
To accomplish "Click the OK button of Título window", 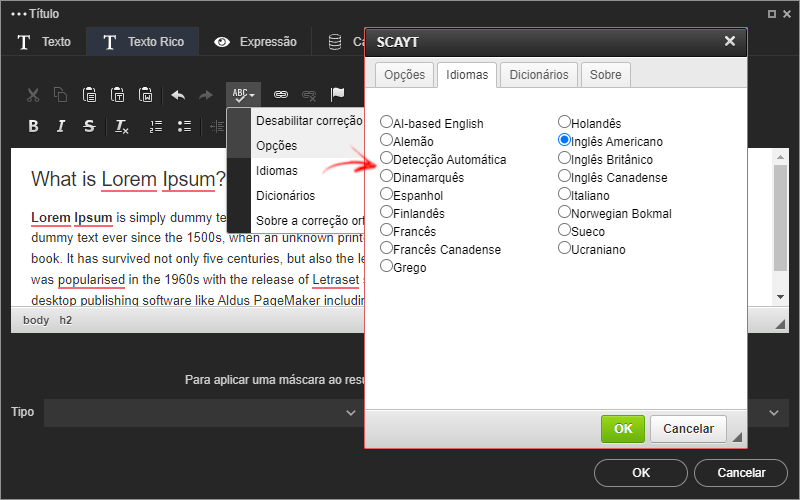I will click(641, 473).
